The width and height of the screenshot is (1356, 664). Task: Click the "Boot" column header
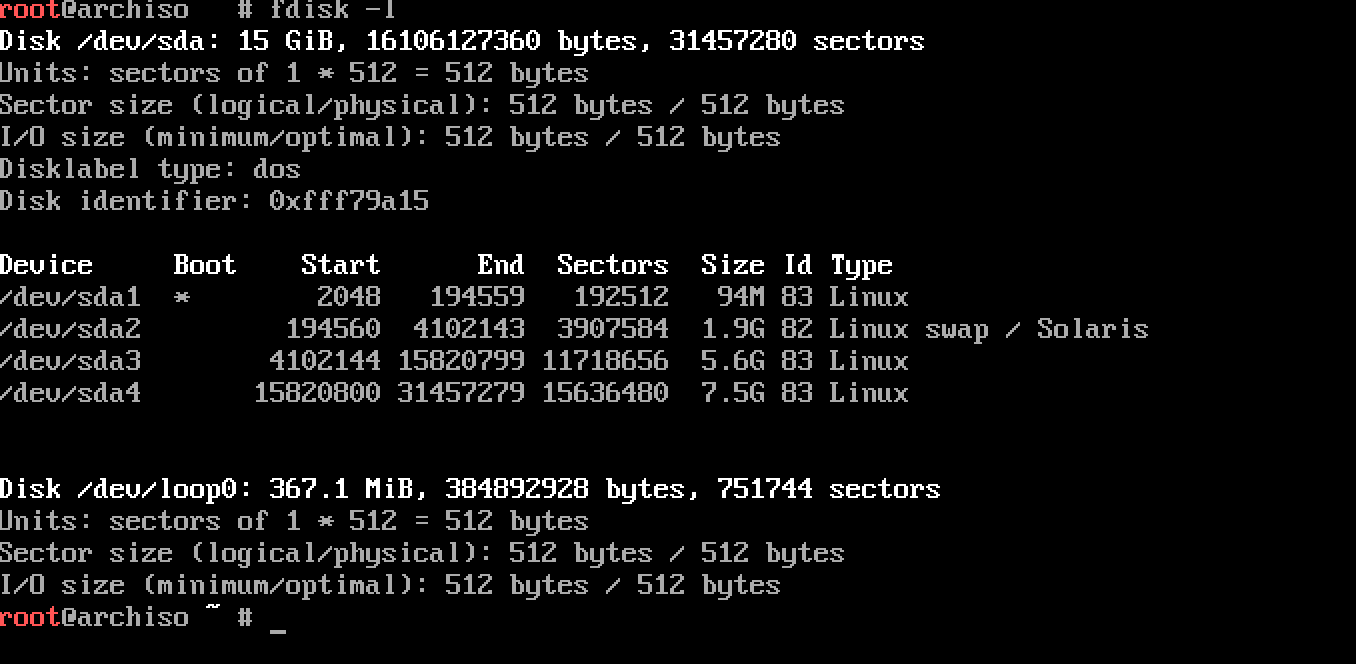[x=205, y=265]
